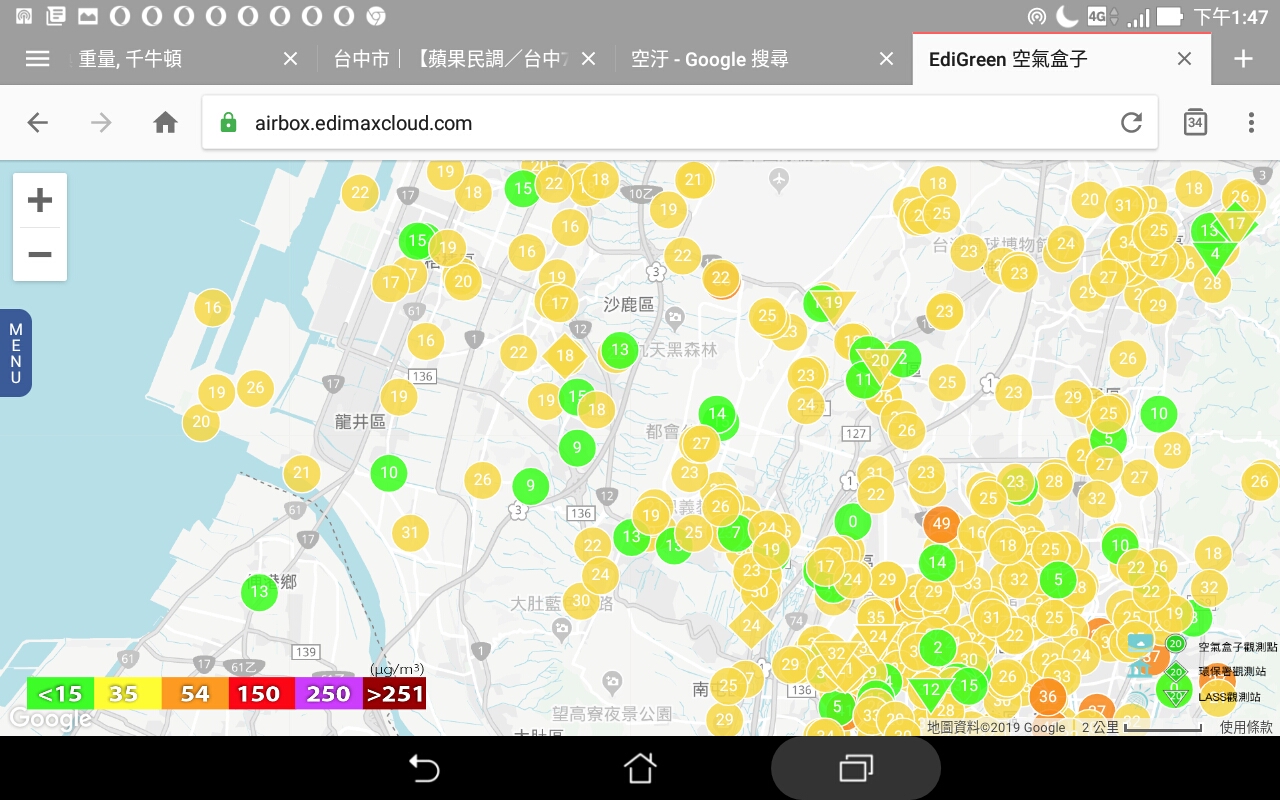This screenshot has height=800, width=1280.
Task: Tap the Android recent apps button
Action: (855, 768)
